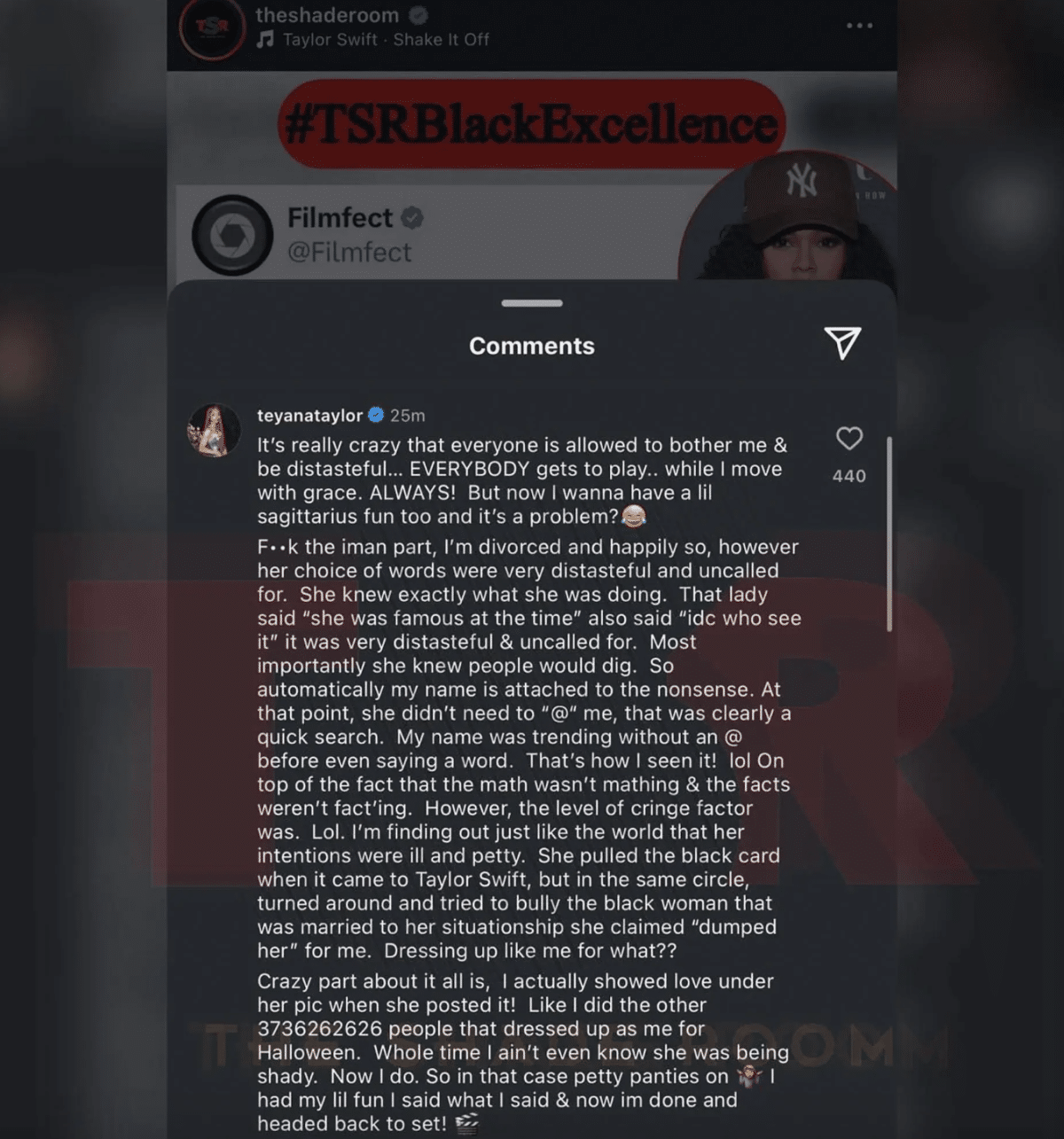Tap the Taylor Swift Shake It Off audio label

pyautogui.click(x=386, y=39)
